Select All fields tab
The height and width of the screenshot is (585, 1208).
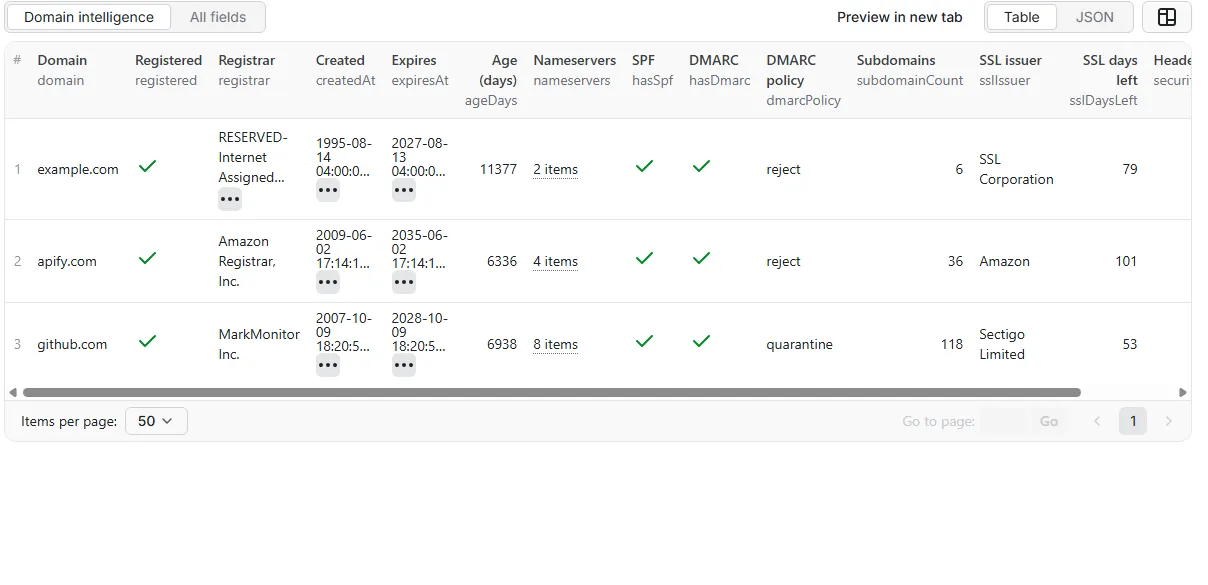point(218,17)
